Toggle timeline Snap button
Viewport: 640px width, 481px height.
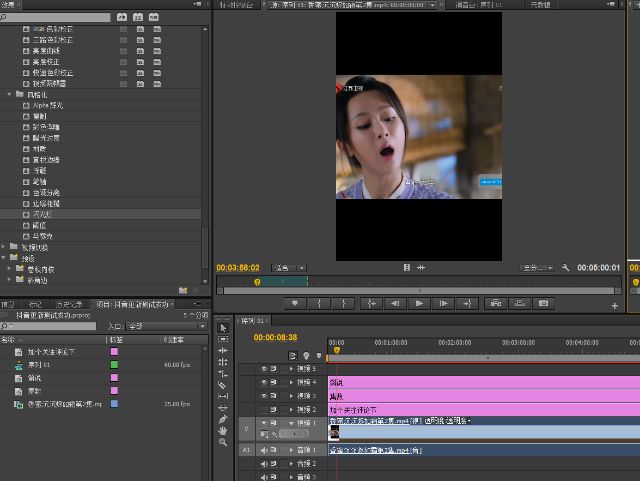[x=293, y=356]
